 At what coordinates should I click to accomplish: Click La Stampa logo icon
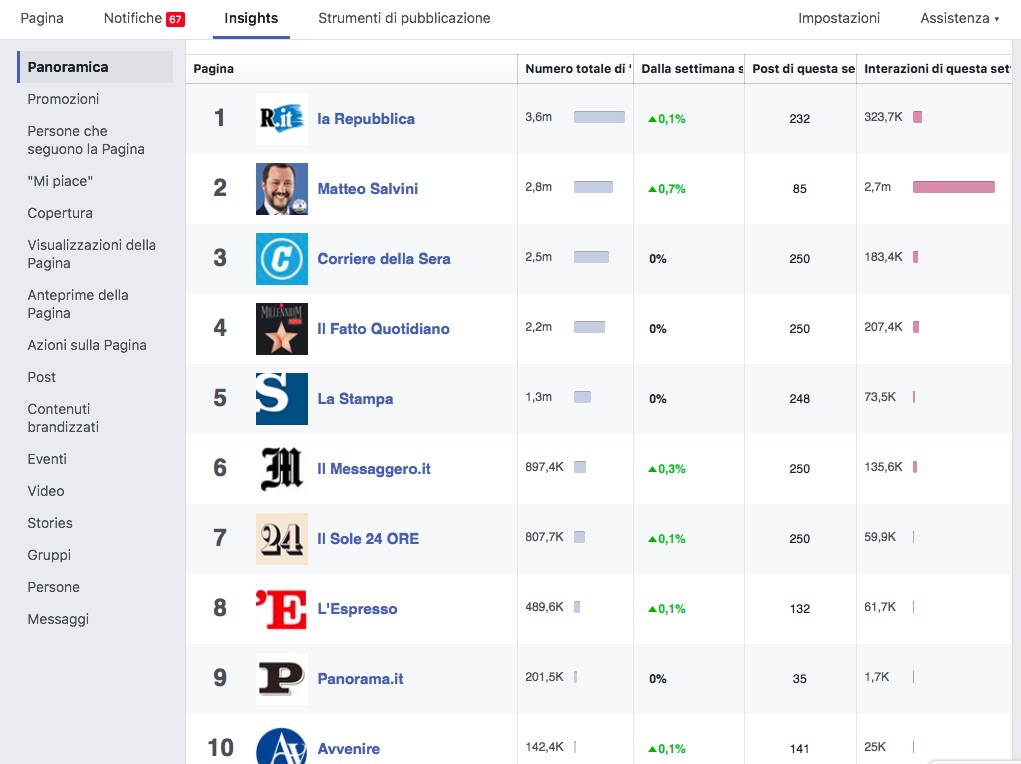click(x=281, y=399)
